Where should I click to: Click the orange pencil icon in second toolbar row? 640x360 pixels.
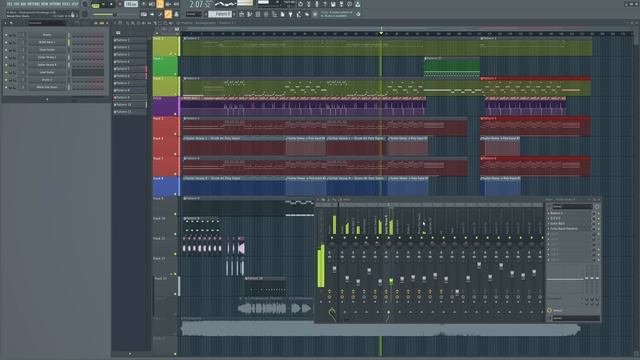point(168,14)
